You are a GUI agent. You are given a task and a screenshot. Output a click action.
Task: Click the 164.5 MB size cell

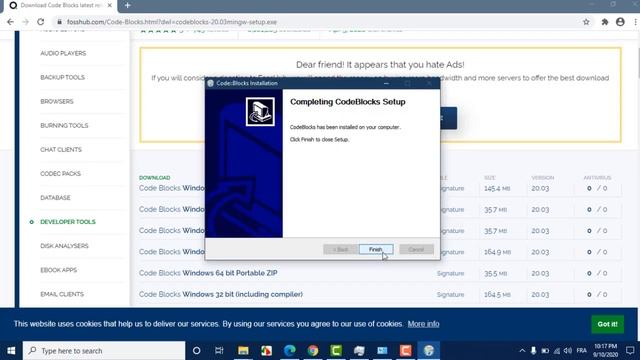[x=497, y=295]
